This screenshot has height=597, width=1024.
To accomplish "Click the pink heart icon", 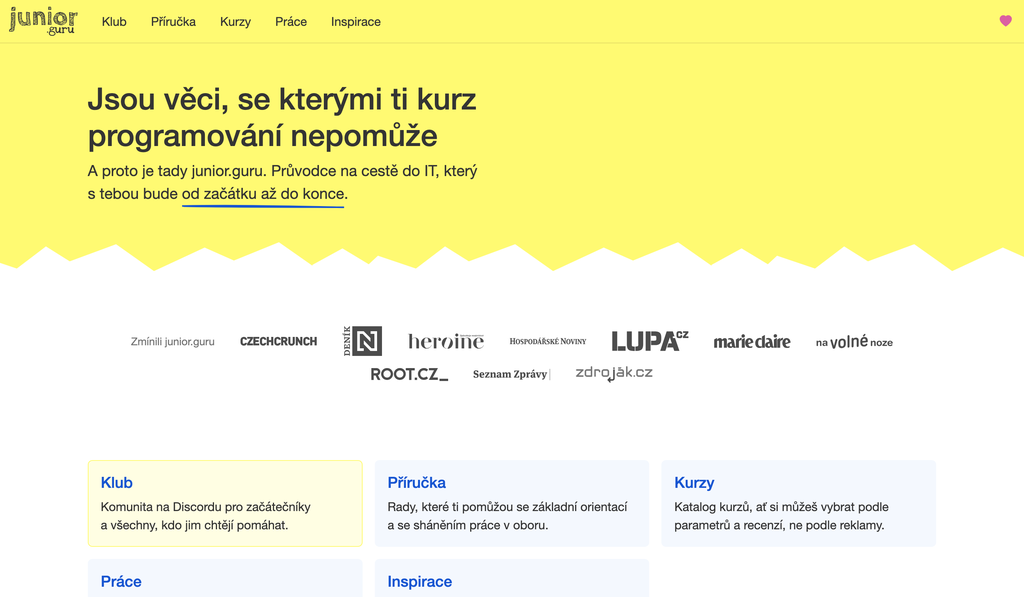I will tap(1005, 21).
